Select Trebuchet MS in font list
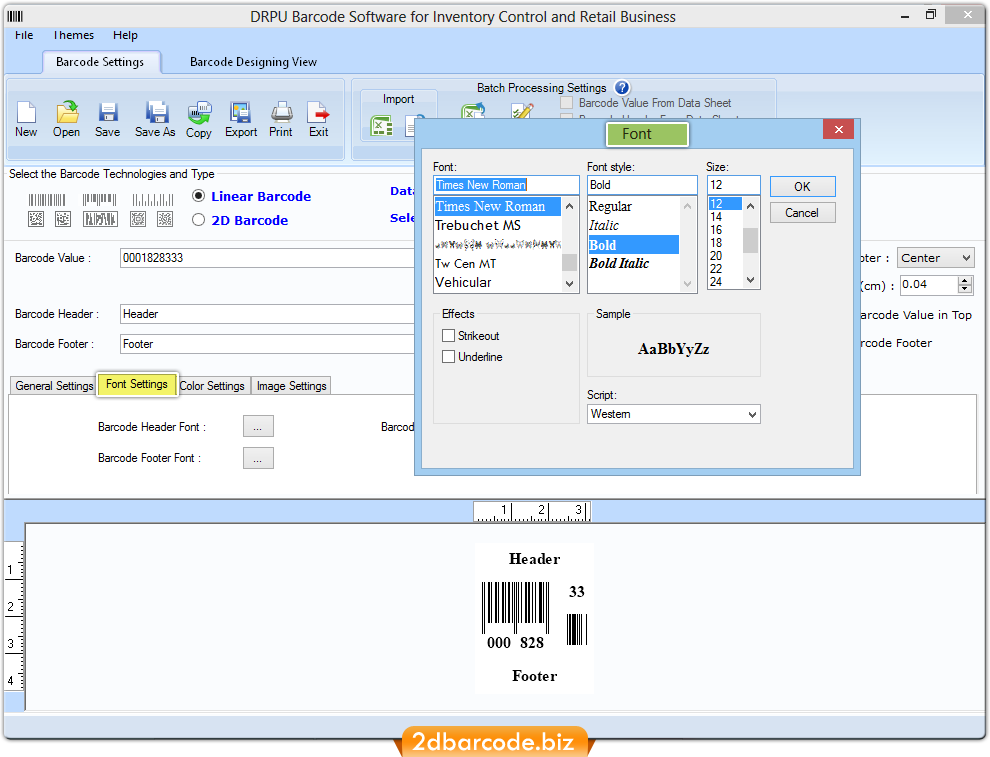This screenshot has height=757, width=990. (x=498, y=225)
